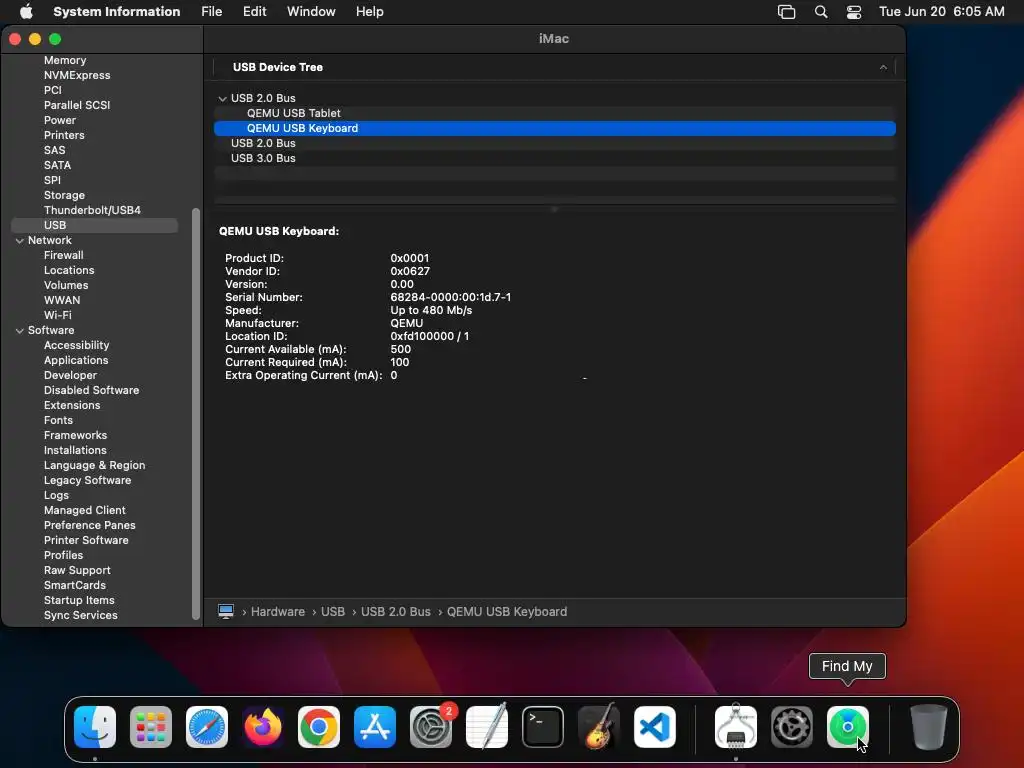
Task: Select Preference Panes in the sidebar
Action: [x=89, y=526]
